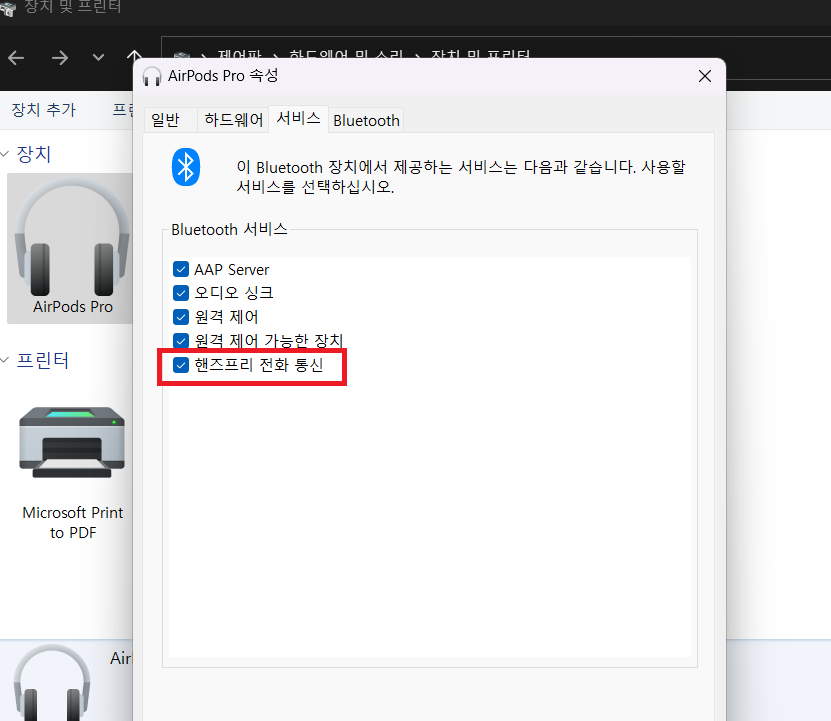831x721 pixels.
Task: Click the headphone icon in the dialog title
Action: (152, 76)
